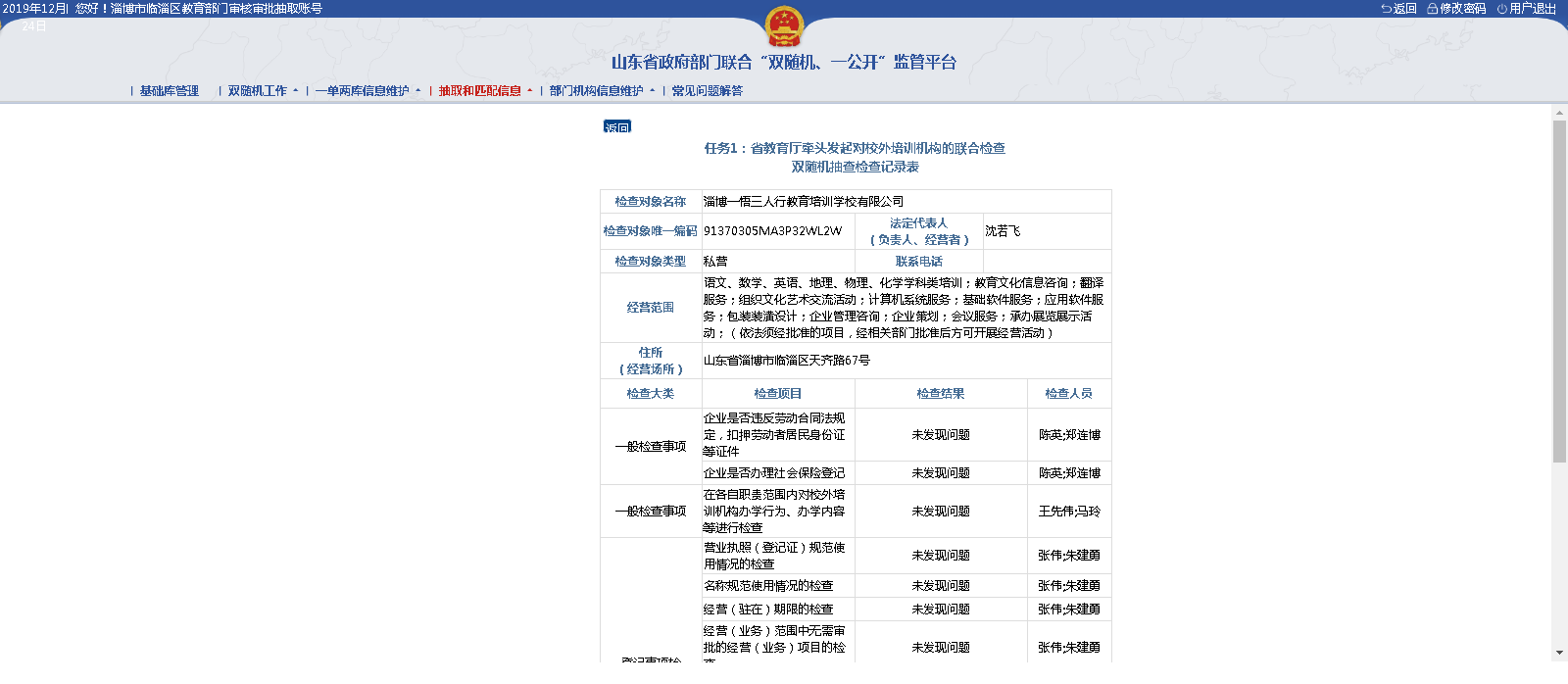Expand the 抽取和匹配信息 menu arrow
1568x684 pixels.
[530, 91]
